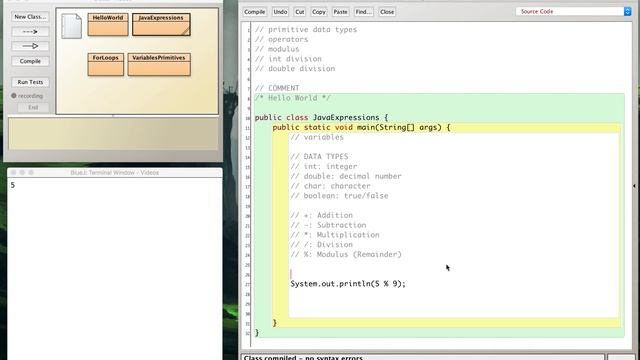The image size is (640, 360).
Task: Click the editor Compile toolbar button
Action: [x=255, y=12]
